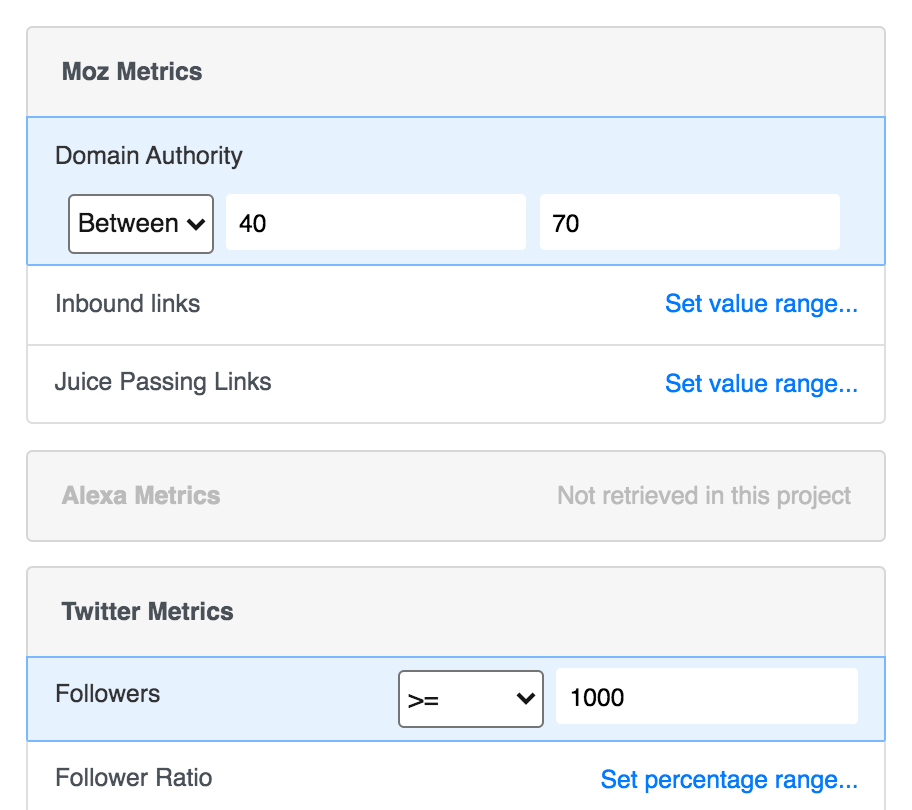Select the Domain Authority label
The image size is (912, 810).
[149, 156]
